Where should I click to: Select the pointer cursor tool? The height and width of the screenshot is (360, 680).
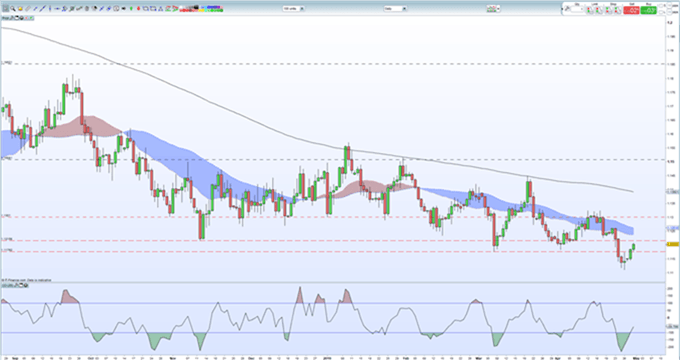[5, 8]
